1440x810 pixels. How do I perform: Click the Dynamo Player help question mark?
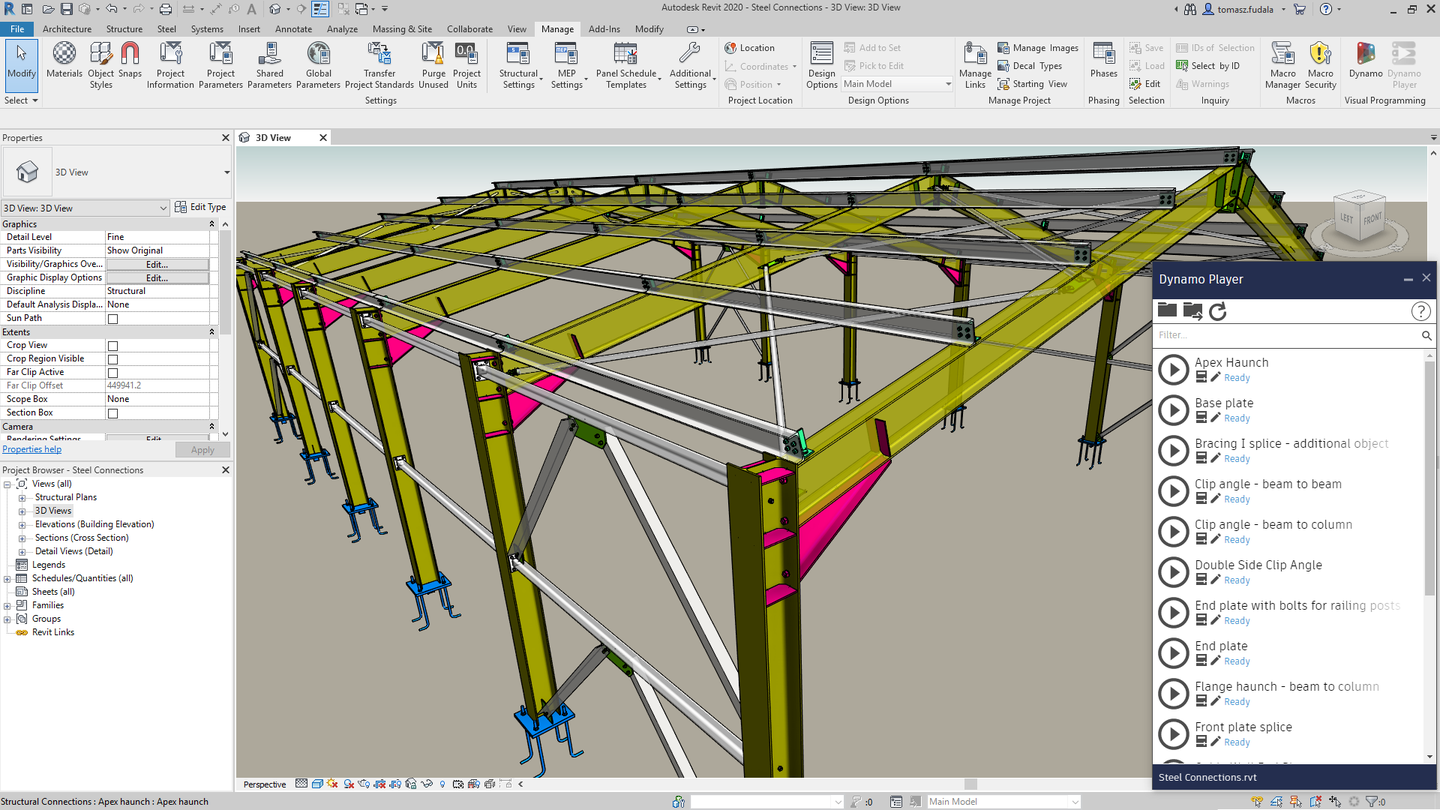coord(1421,311)
